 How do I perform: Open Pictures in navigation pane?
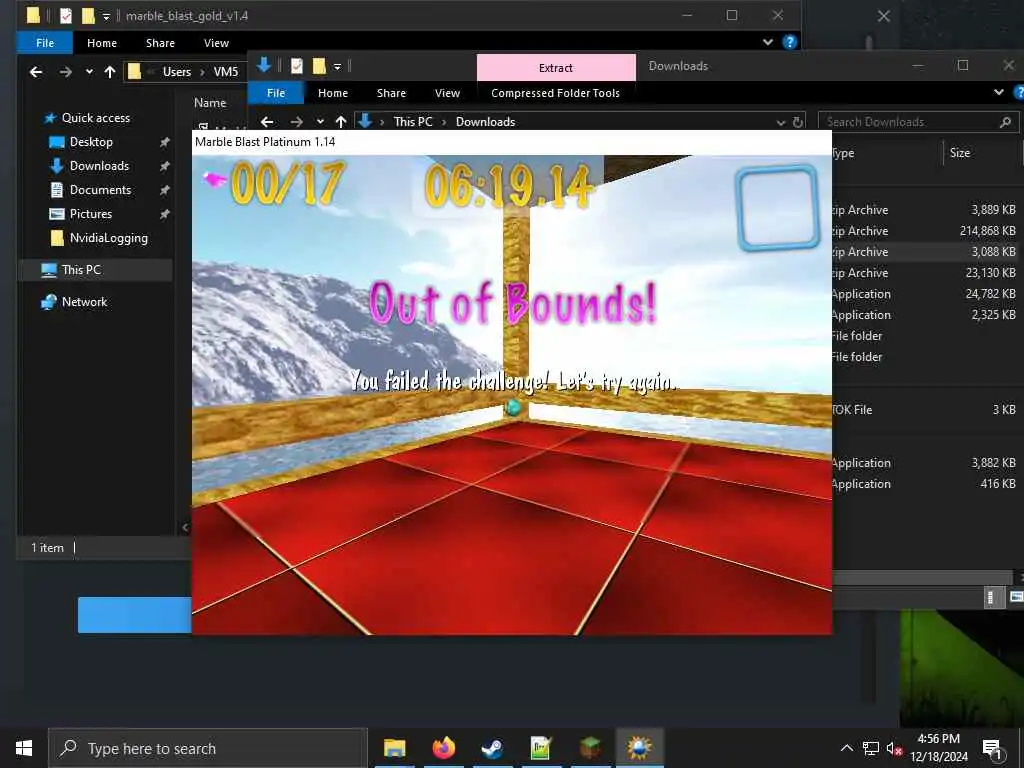pyautogui.click(x=91, y=214)
